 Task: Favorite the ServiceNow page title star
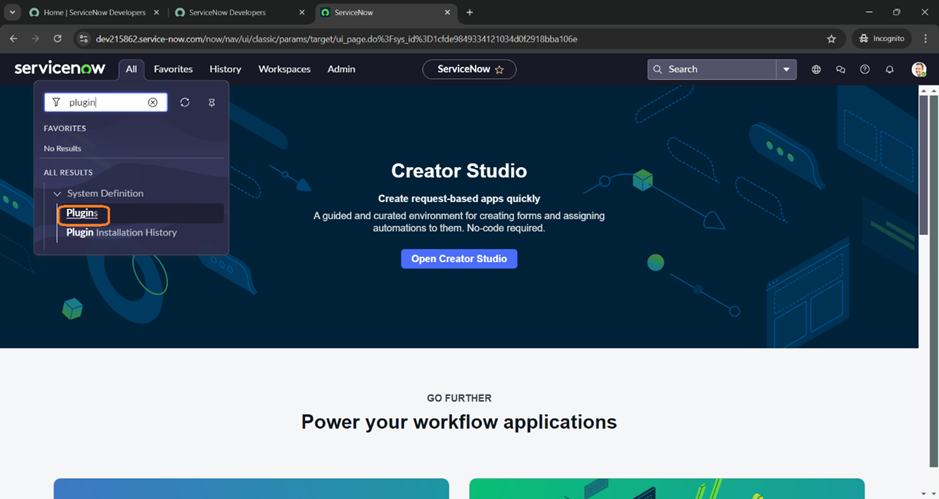[x=500, y=69]
